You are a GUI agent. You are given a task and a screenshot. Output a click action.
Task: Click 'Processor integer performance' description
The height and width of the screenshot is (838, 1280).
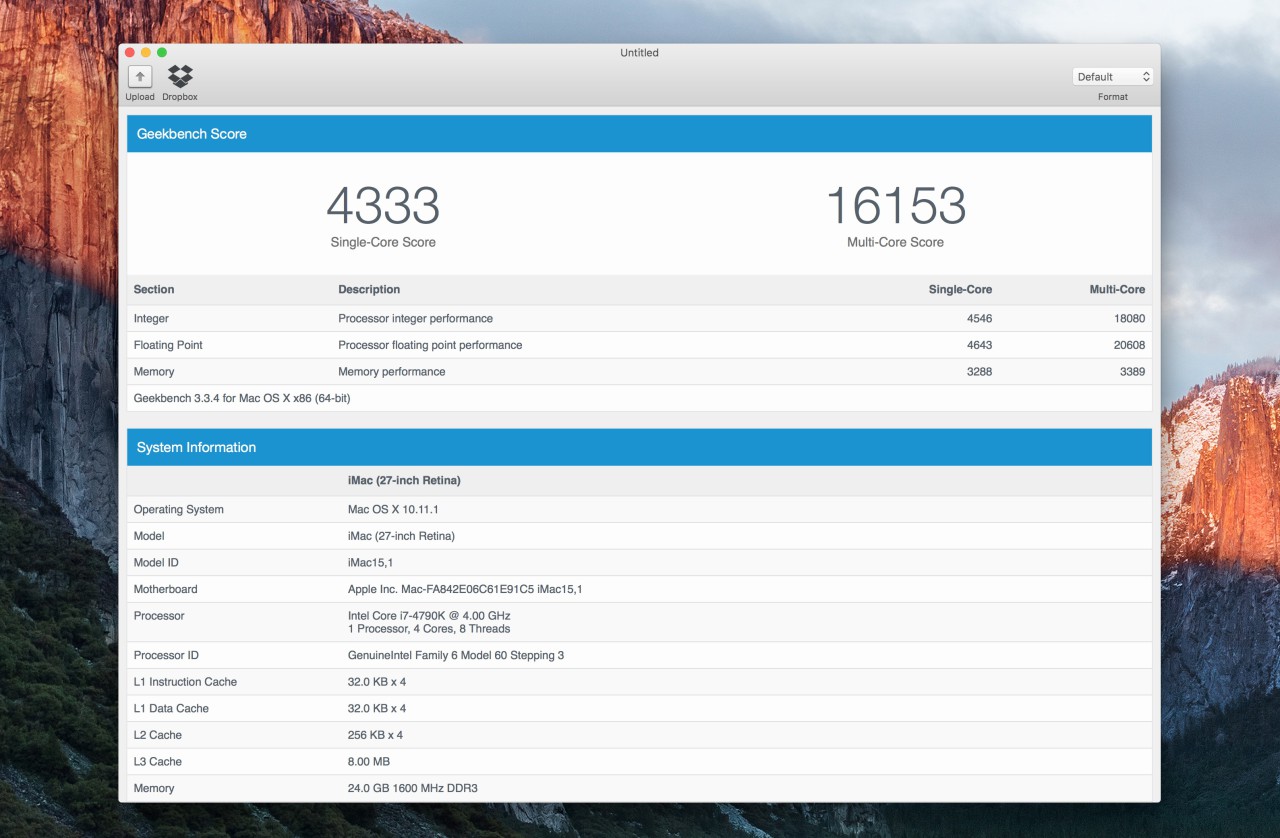click(x=415, y=319)
